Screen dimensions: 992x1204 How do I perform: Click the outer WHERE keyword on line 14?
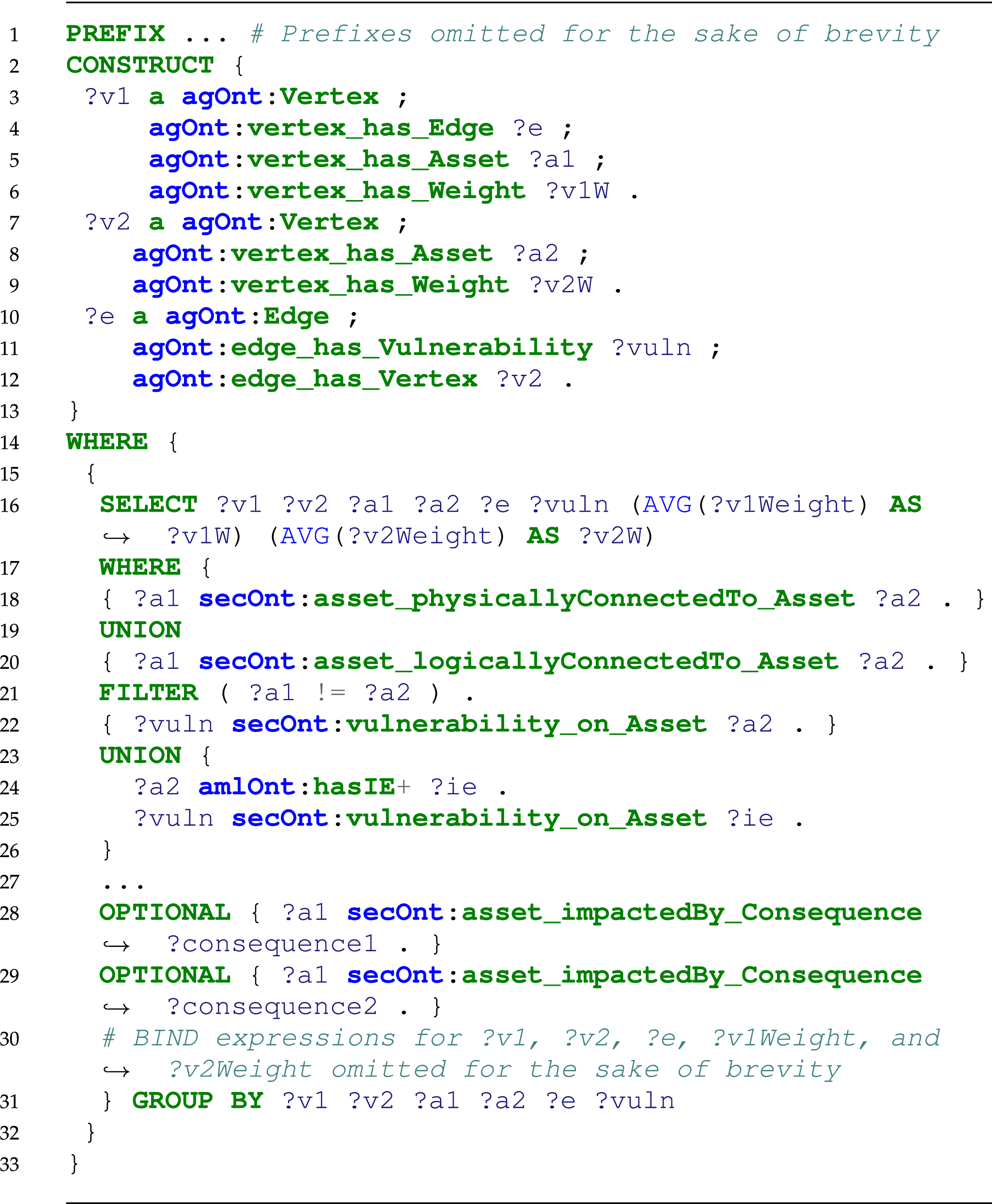107,441
